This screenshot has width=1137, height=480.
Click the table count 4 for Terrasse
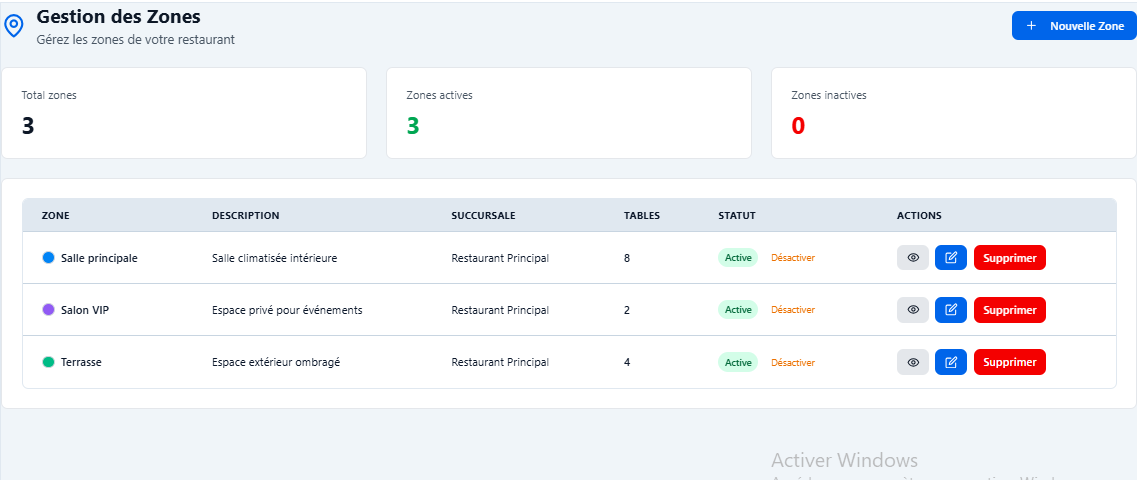[627, 362]
